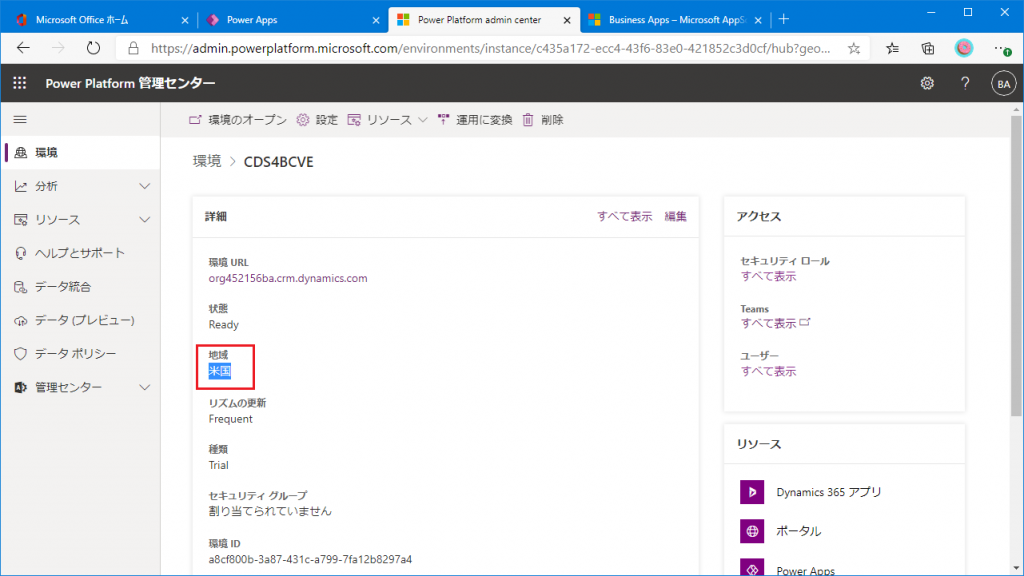1024x576 pixels.
Task: Open the browser favorites list icon
Action: (892, 48)
